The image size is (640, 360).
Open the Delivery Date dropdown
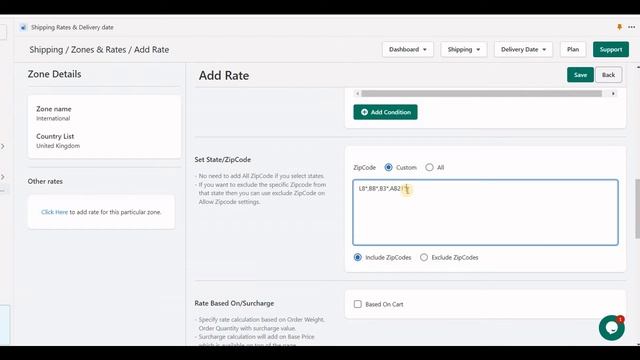pos(523,49)
